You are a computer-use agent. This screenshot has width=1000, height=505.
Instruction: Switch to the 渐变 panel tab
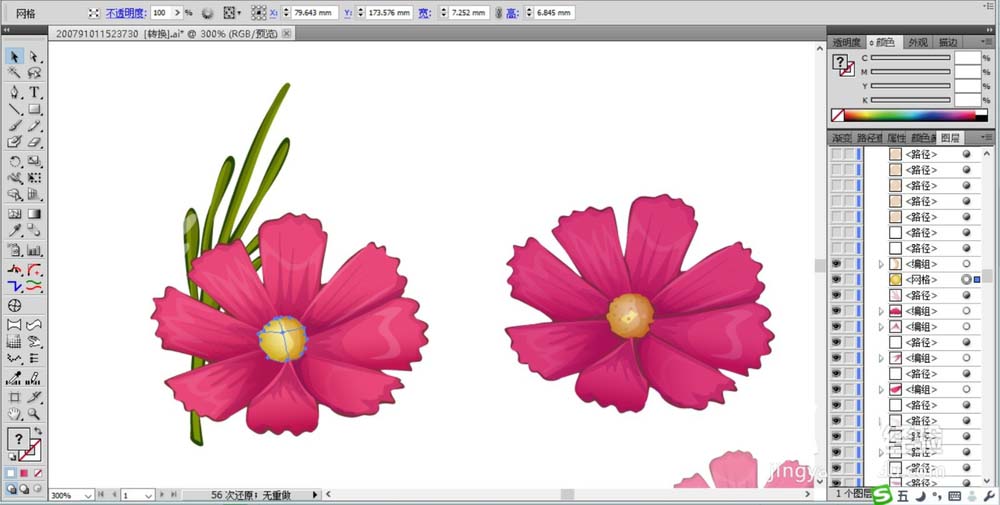pos(841,138)
